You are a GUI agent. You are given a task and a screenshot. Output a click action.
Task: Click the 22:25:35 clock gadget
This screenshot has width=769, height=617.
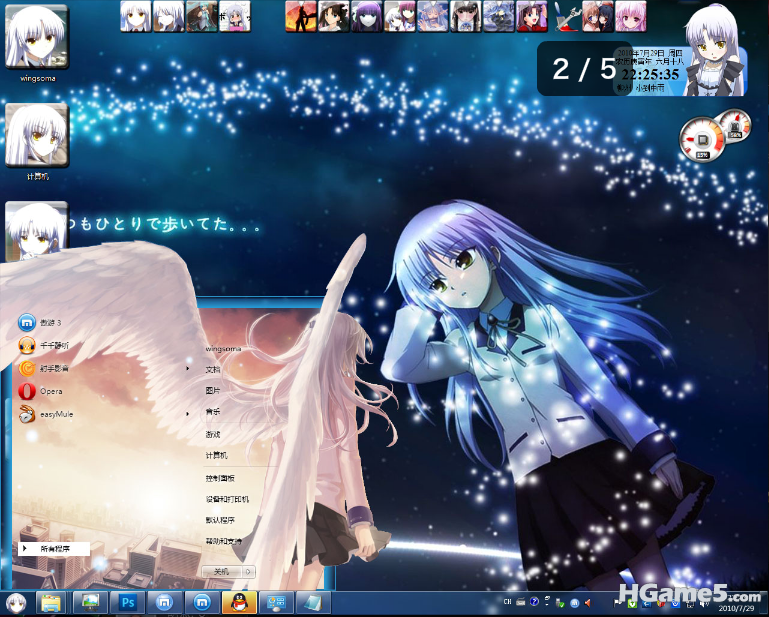click(x=650, y=75)
